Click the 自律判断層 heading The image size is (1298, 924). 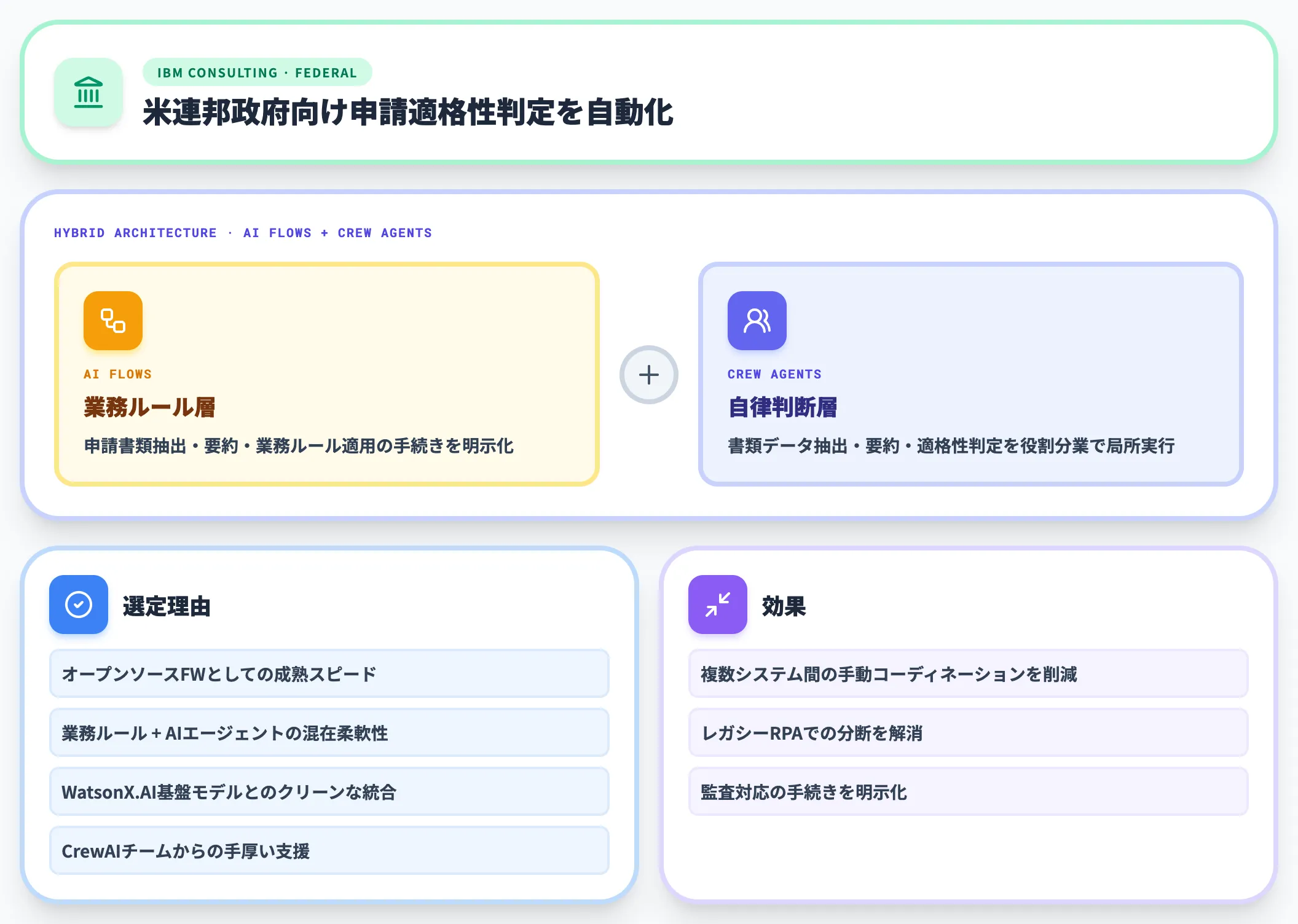point(782,407)
